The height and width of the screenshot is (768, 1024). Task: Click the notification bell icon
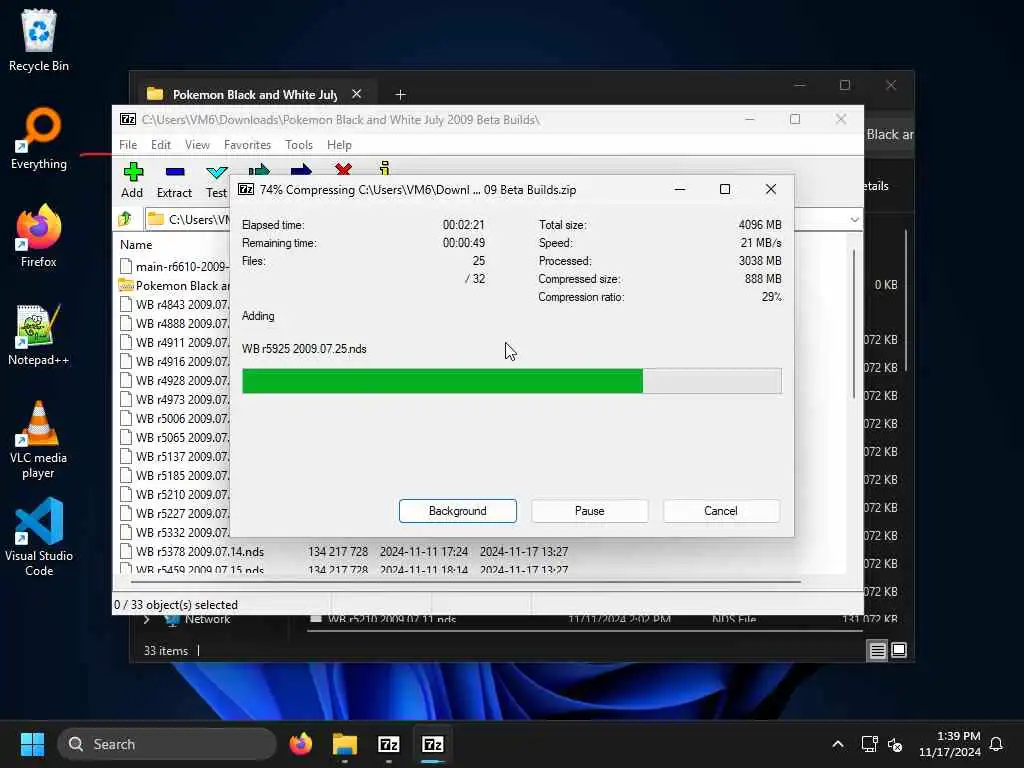coord(996,744)
